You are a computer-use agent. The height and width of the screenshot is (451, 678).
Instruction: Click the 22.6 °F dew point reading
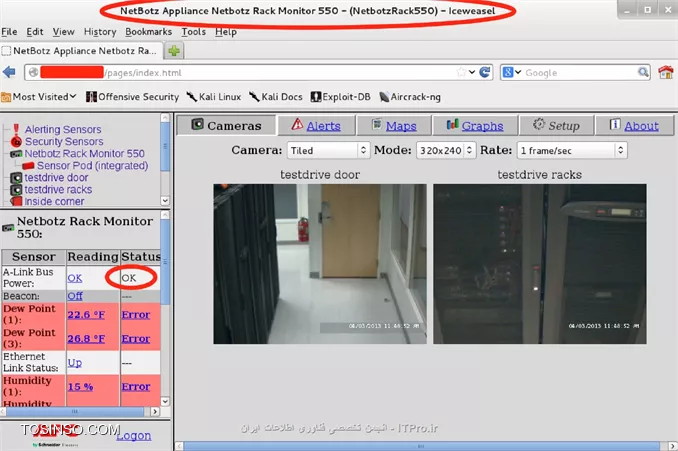point(86,314)
